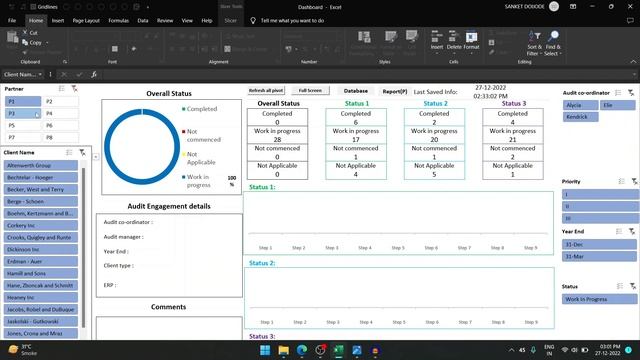Open File Explorer from the taskbar

(283, 350)
